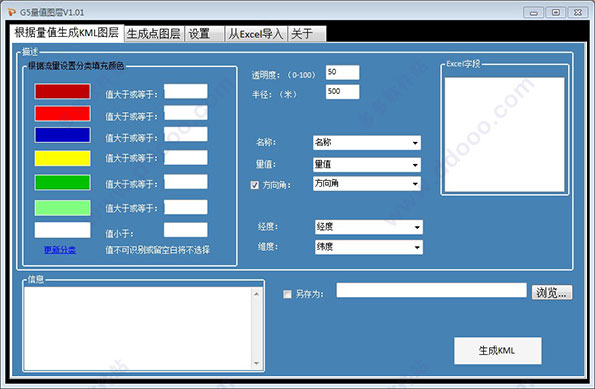Click threshold field beside yellow swatch

pos(186,157)
